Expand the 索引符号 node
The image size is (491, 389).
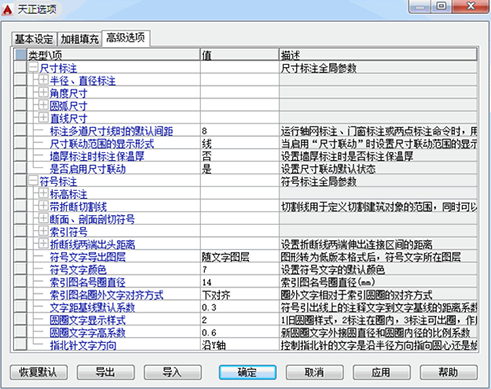pyautogui.click(x=43, y=231)
